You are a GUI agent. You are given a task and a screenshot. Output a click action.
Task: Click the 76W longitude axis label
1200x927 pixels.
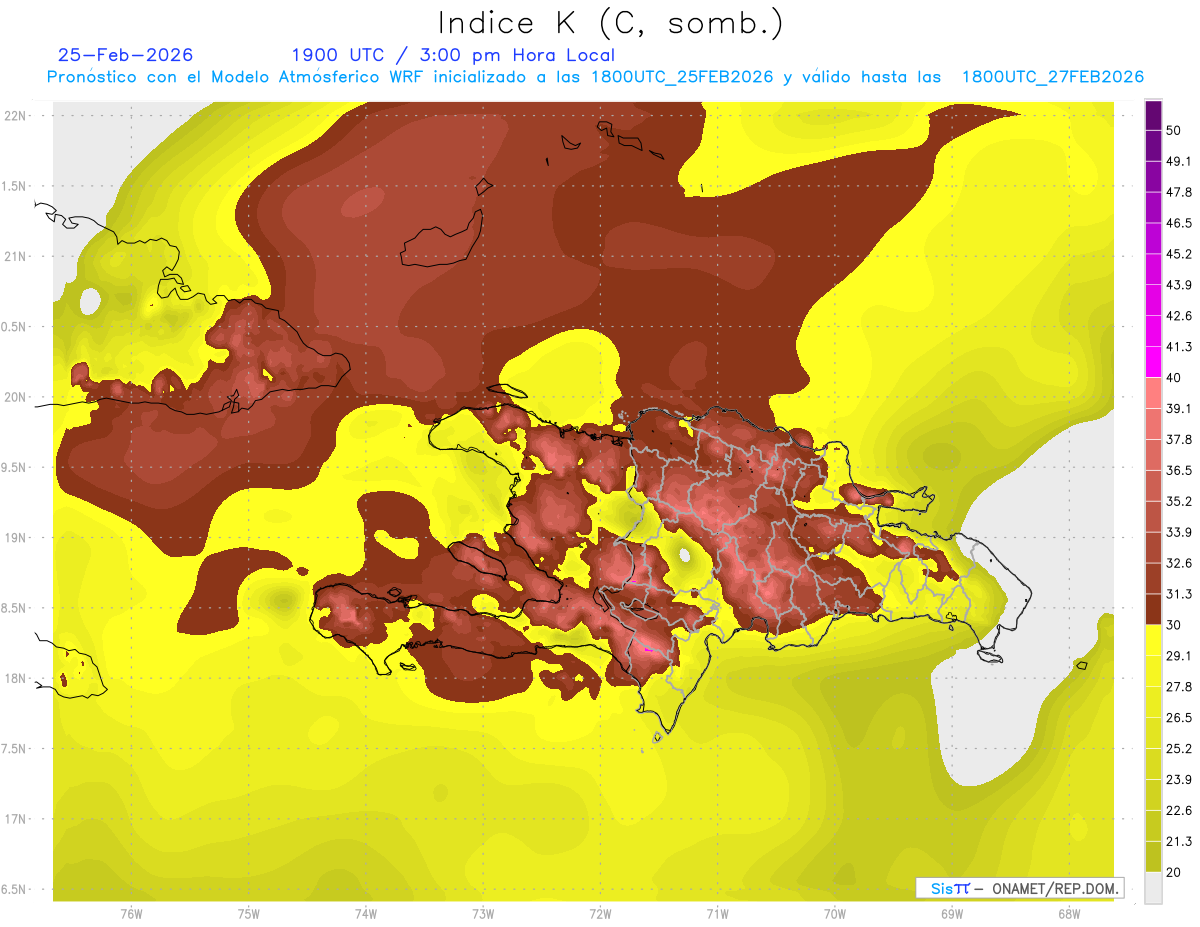point(131,913)
